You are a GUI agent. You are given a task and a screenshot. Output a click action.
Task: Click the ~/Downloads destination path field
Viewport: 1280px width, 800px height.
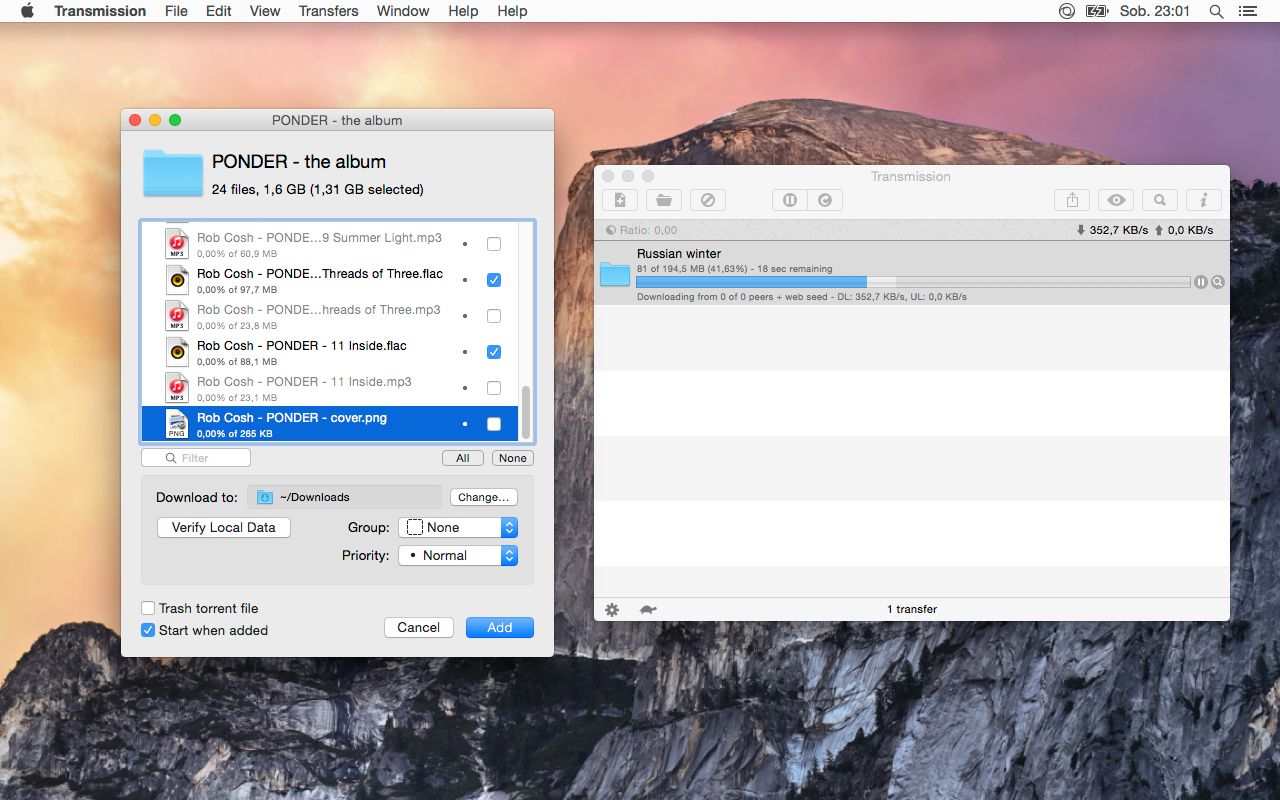tap(345, 497)
